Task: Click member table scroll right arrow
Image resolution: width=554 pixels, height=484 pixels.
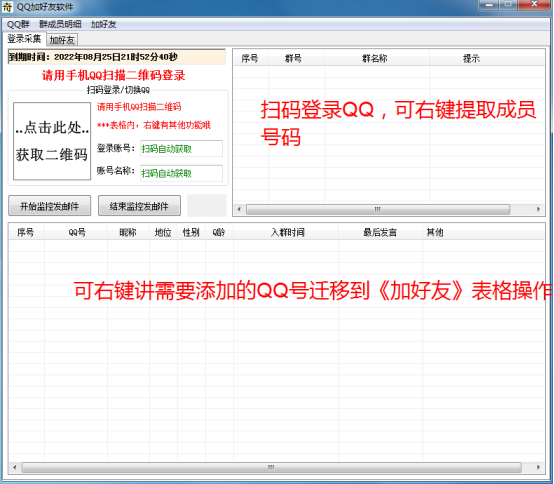Action: click(538, 467)
